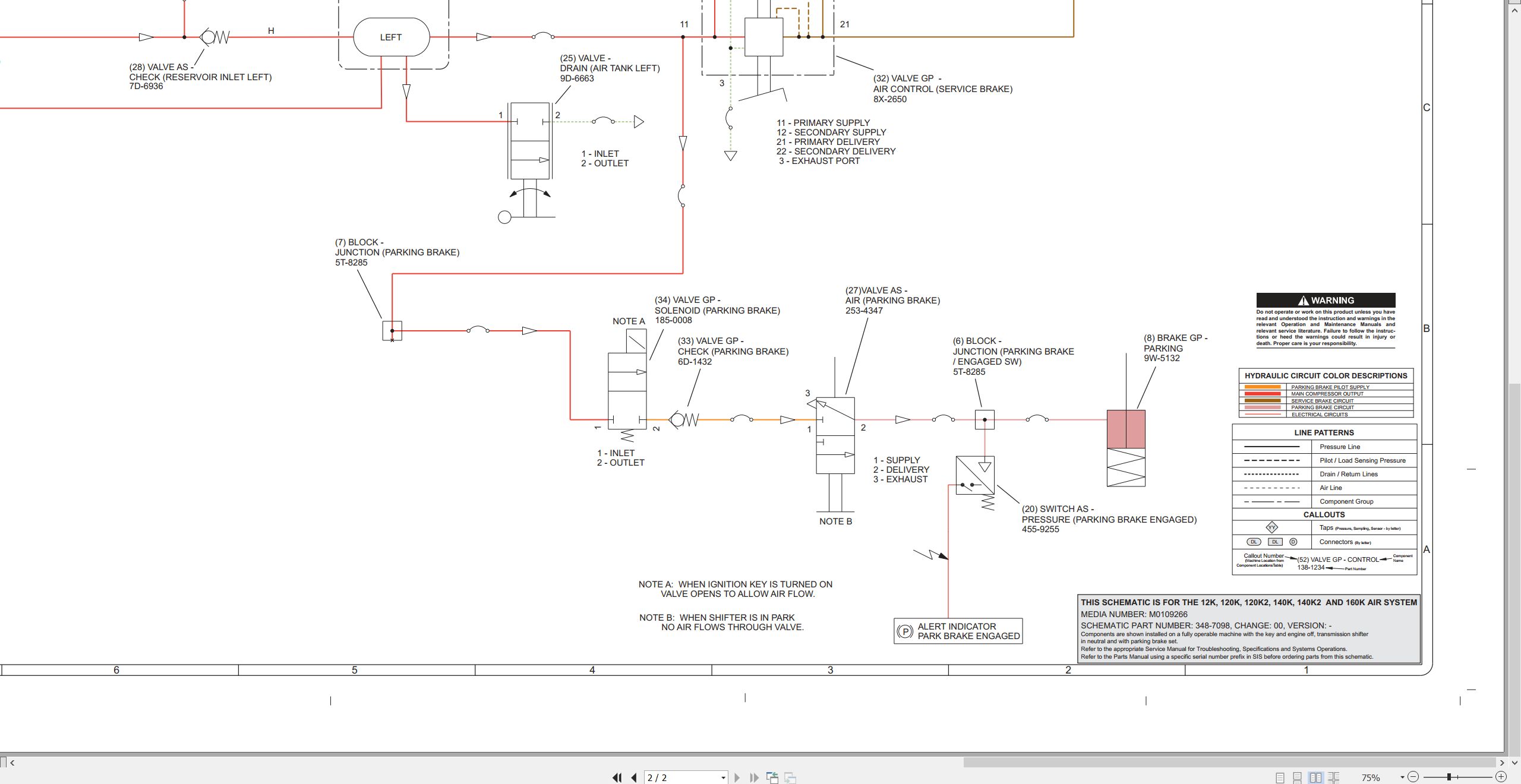This screenshot has height=784, width=1521.
Task: Click the (32) VALVE GP AIR CONTROL label
Action: pyautogui.click(x=943, y=88)
